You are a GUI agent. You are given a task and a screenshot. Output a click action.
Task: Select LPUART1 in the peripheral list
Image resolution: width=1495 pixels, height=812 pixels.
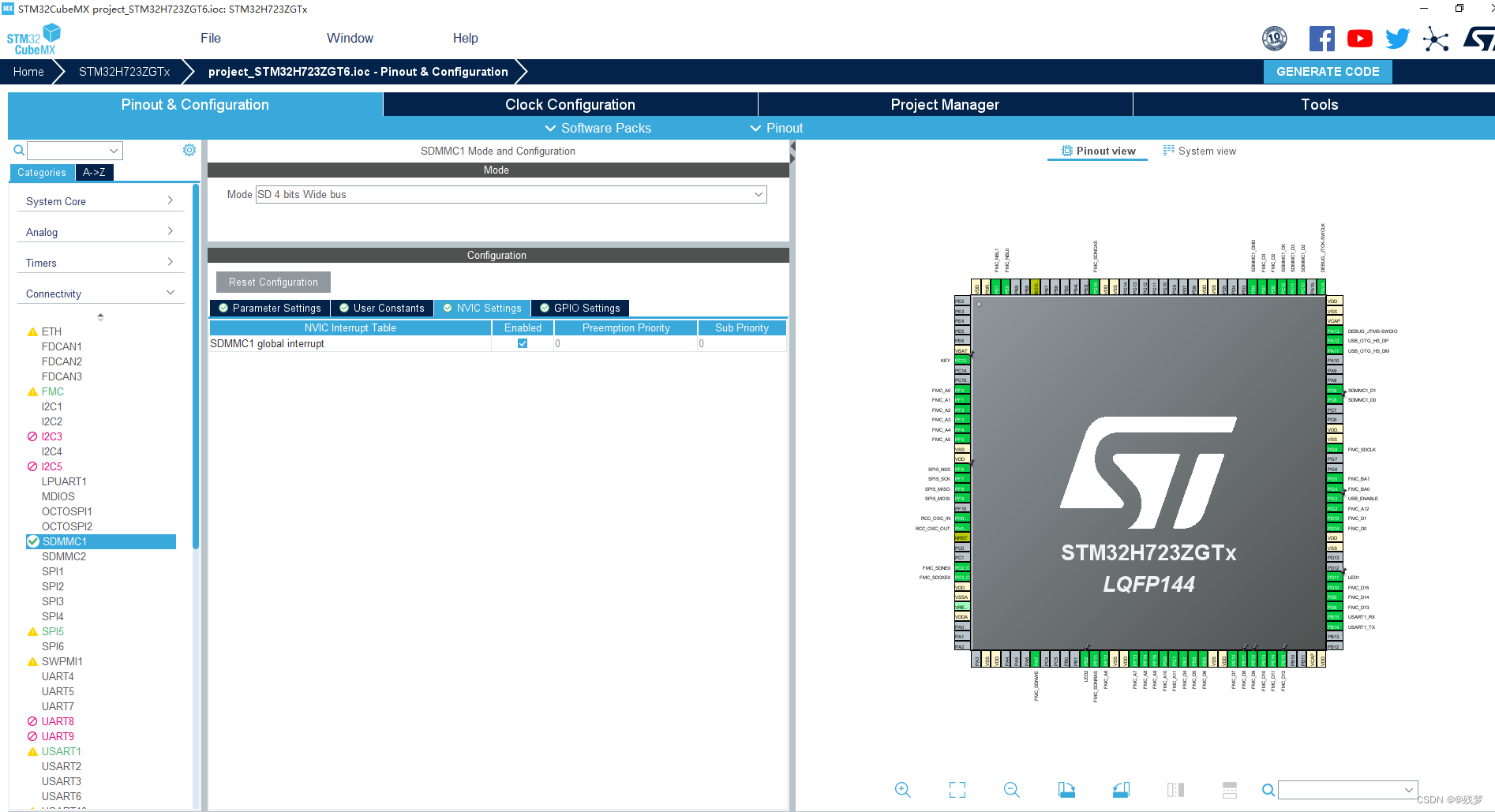[x=64, y=481]
